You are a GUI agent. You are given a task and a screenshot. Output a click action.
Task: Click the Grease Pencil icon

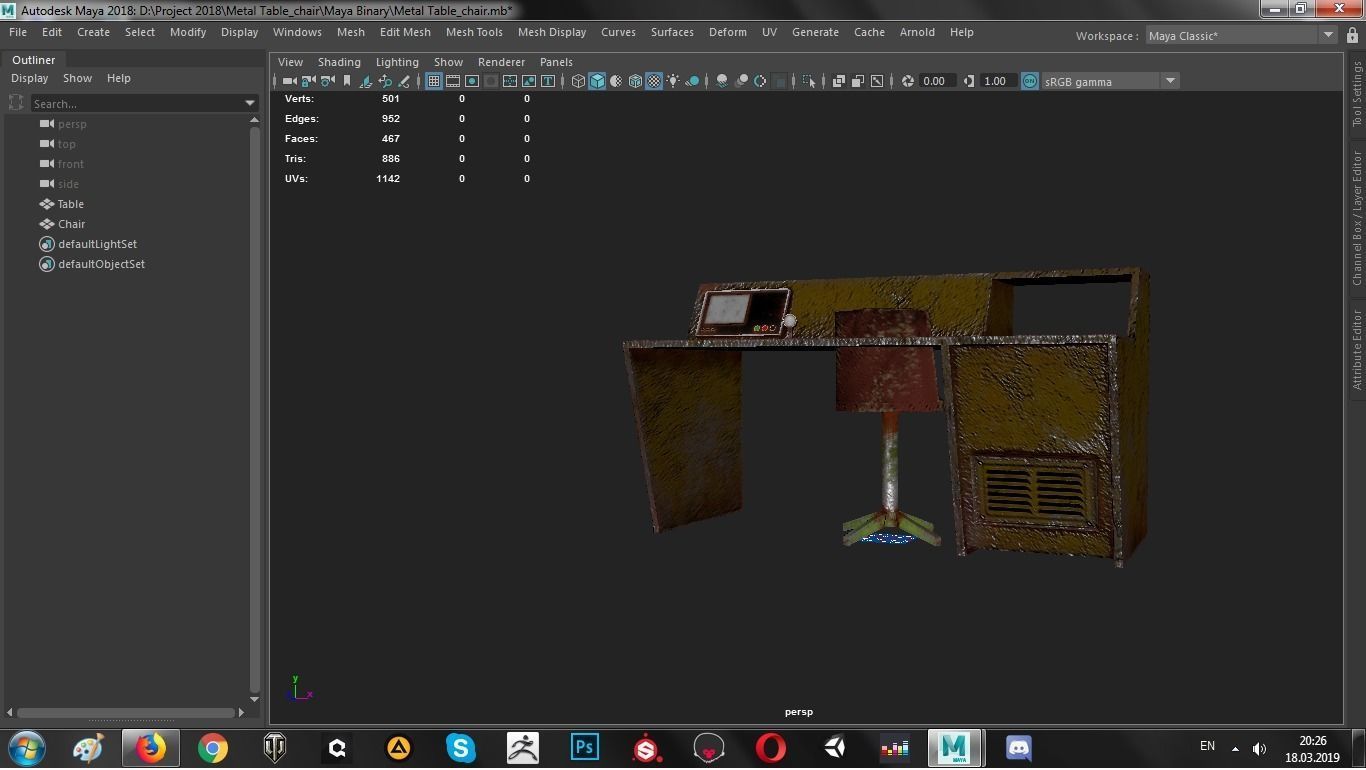(404, 81)
